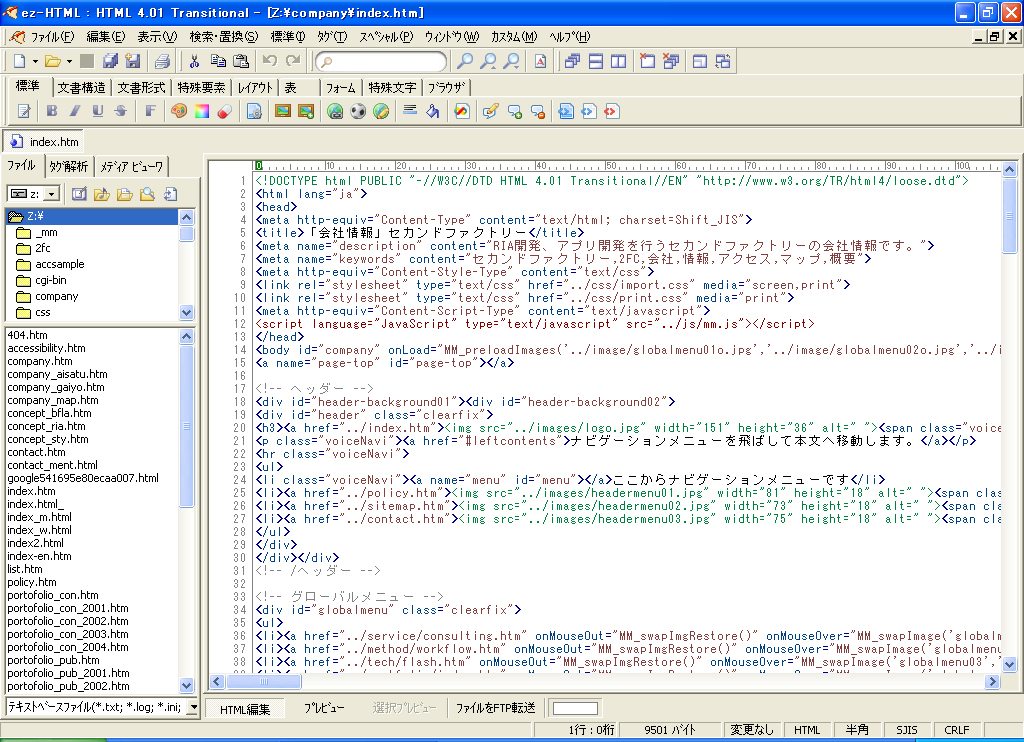Click the HTML編集 view button

(245, 709)
